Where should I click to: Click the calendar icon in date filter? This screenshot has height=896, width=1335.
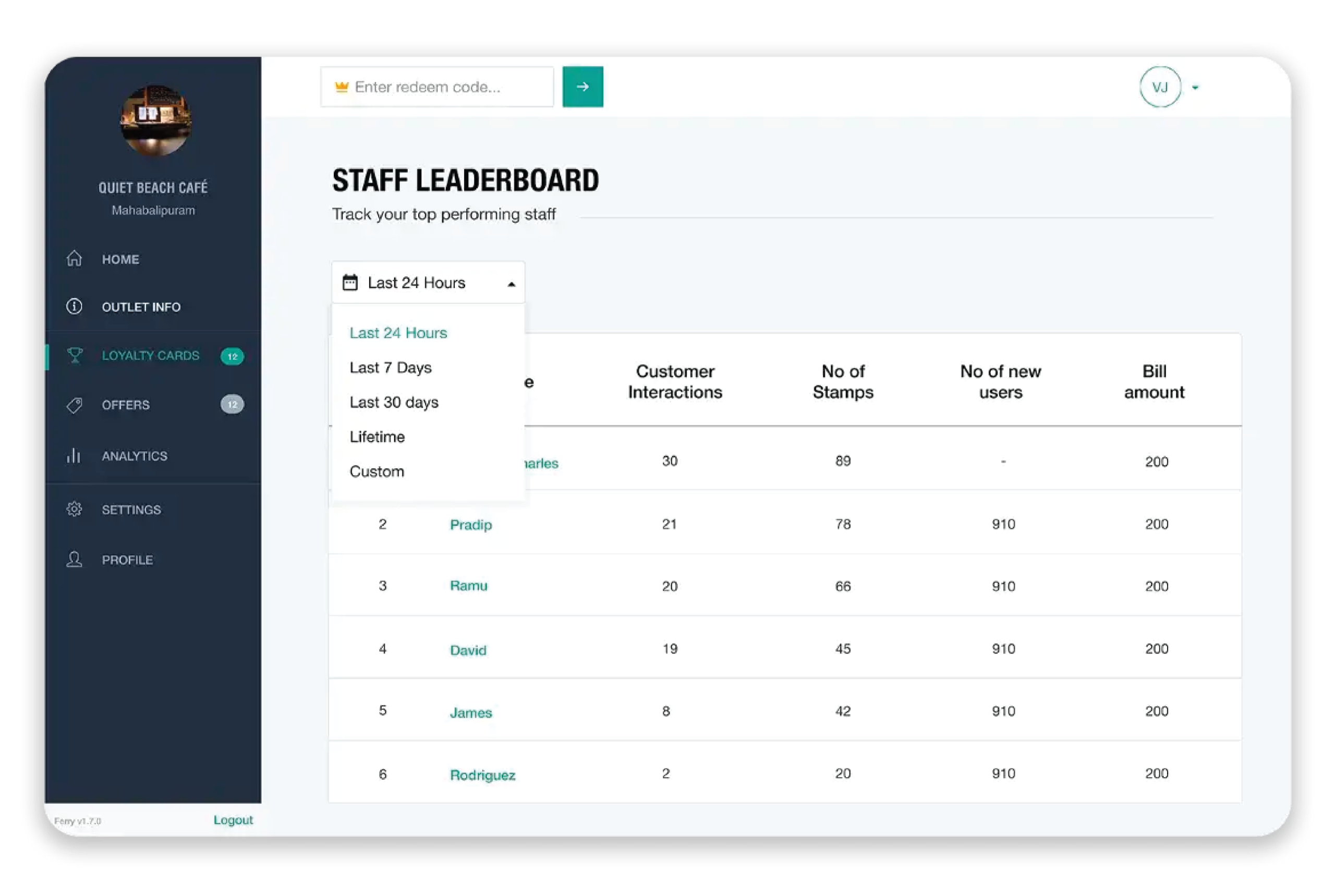click(x=350, y=283)
